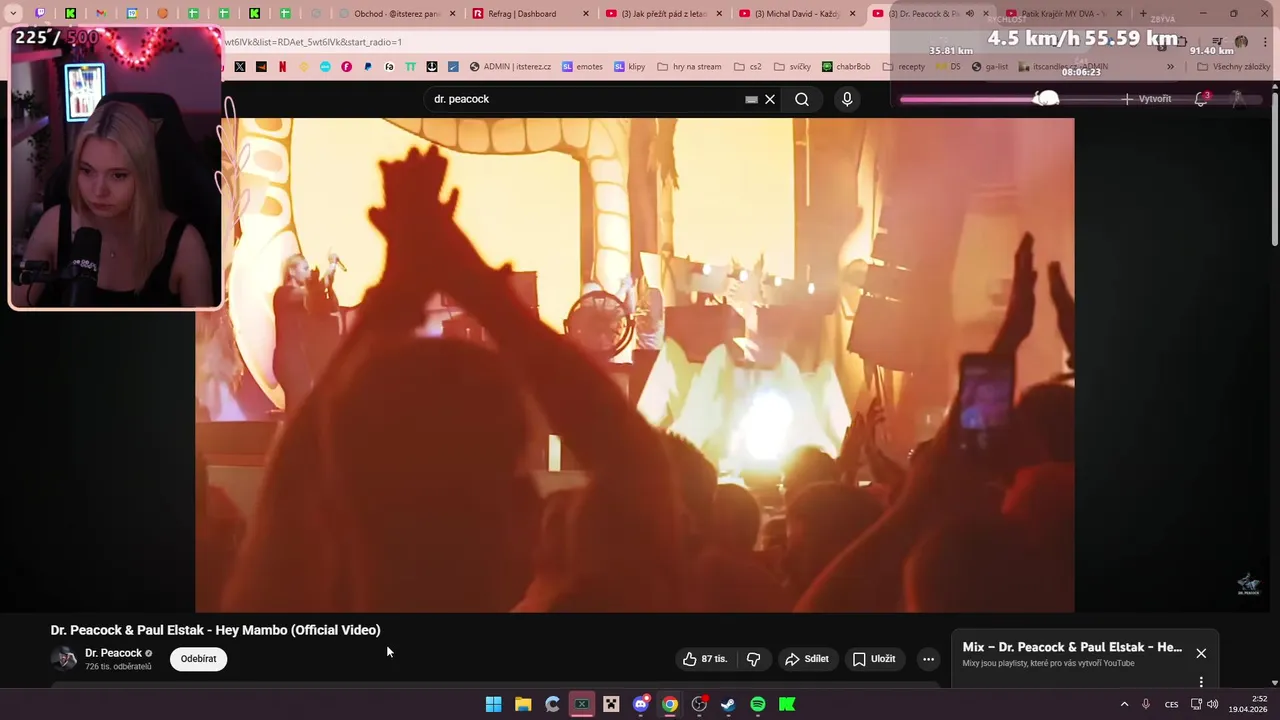This screenshot has height=720, width=1280.
Task: Click the X (Twitter) bookmark icon
Action: 240,67
